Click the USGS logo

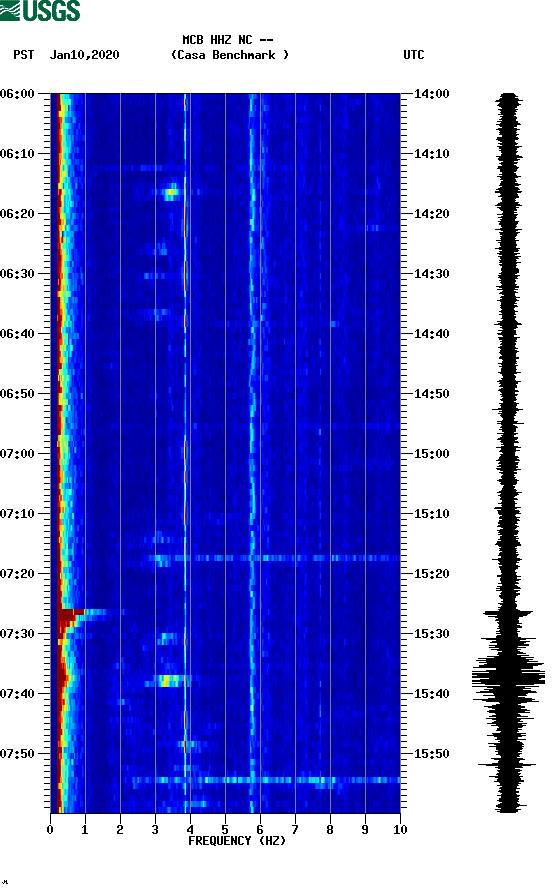tap(40, 10)
